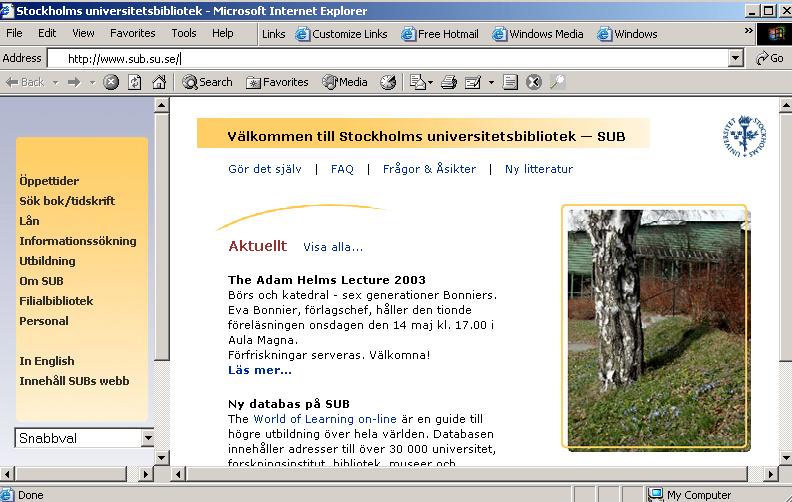The width and height of the screenshot is (792, 502).
Task: Click the birch tree photo
Action: tap(655, 327)
